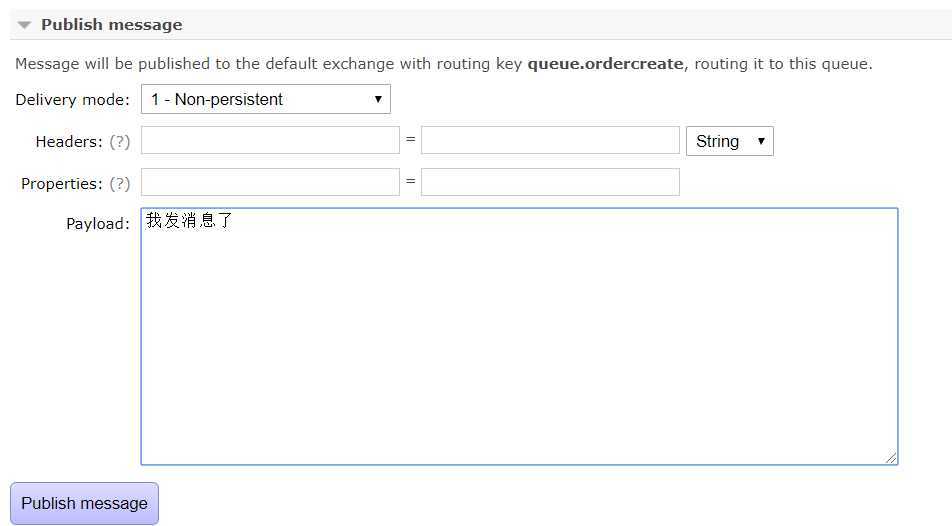Focus the Properties value input field
This screenshot has width=952, height=526.
[x=550, y=182]
